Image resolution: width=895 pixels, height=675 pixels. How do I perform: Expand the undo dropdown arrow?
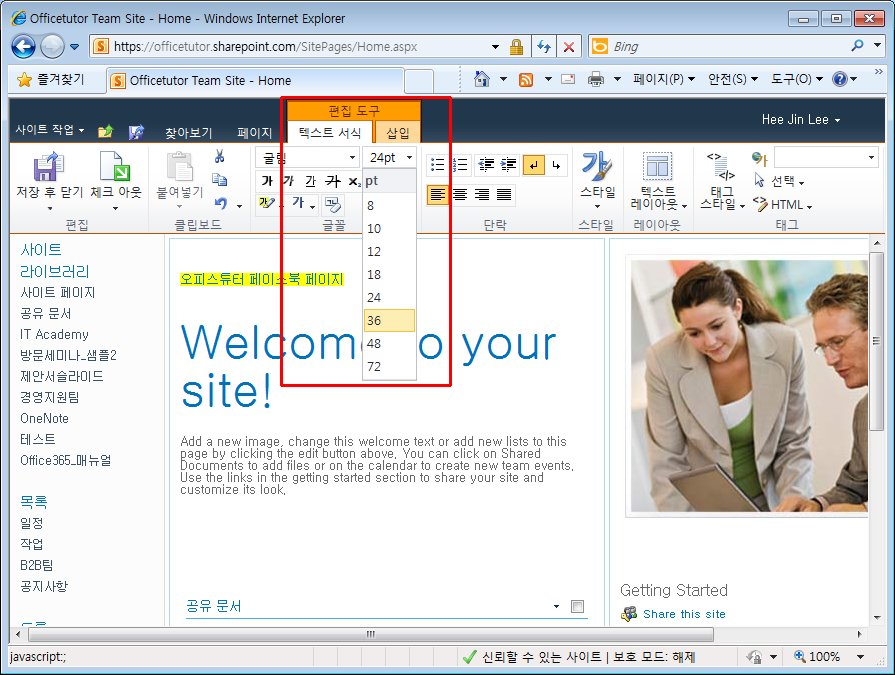click(x=239, y=206)
